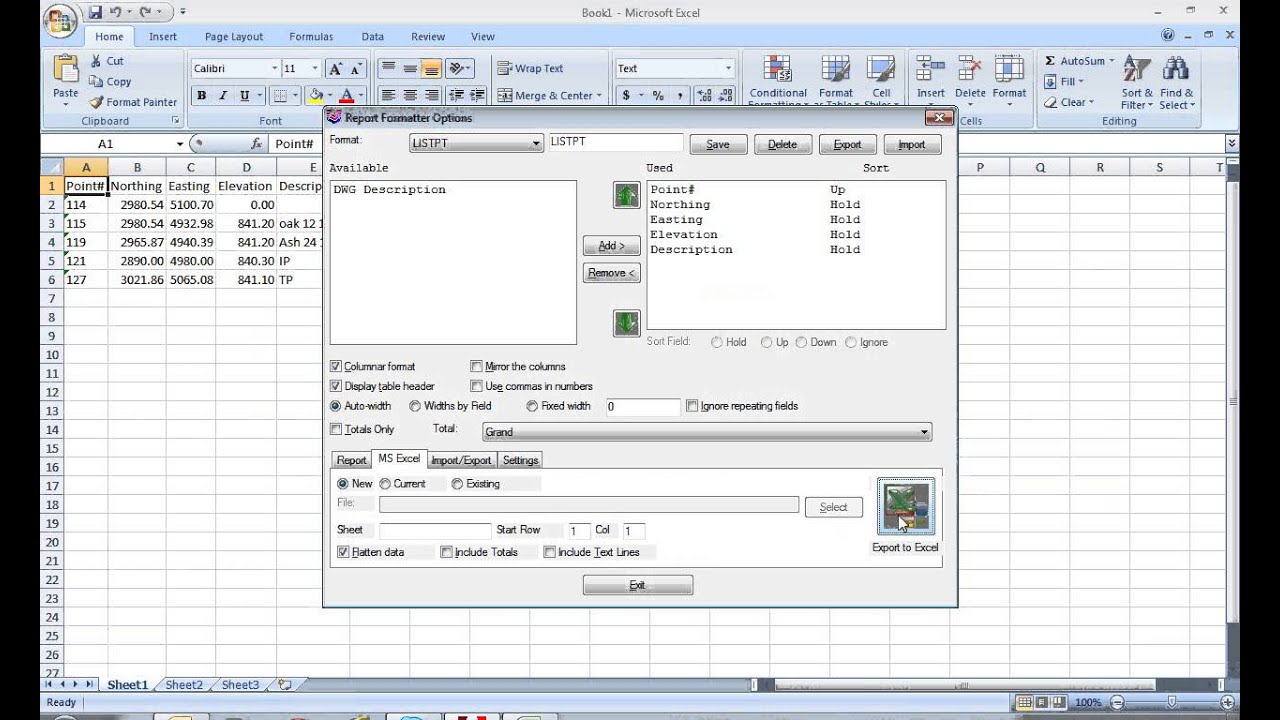This screenshot has height=720, width=1280.
Task: Click Remove < button
Action: (x=611, y=273)
